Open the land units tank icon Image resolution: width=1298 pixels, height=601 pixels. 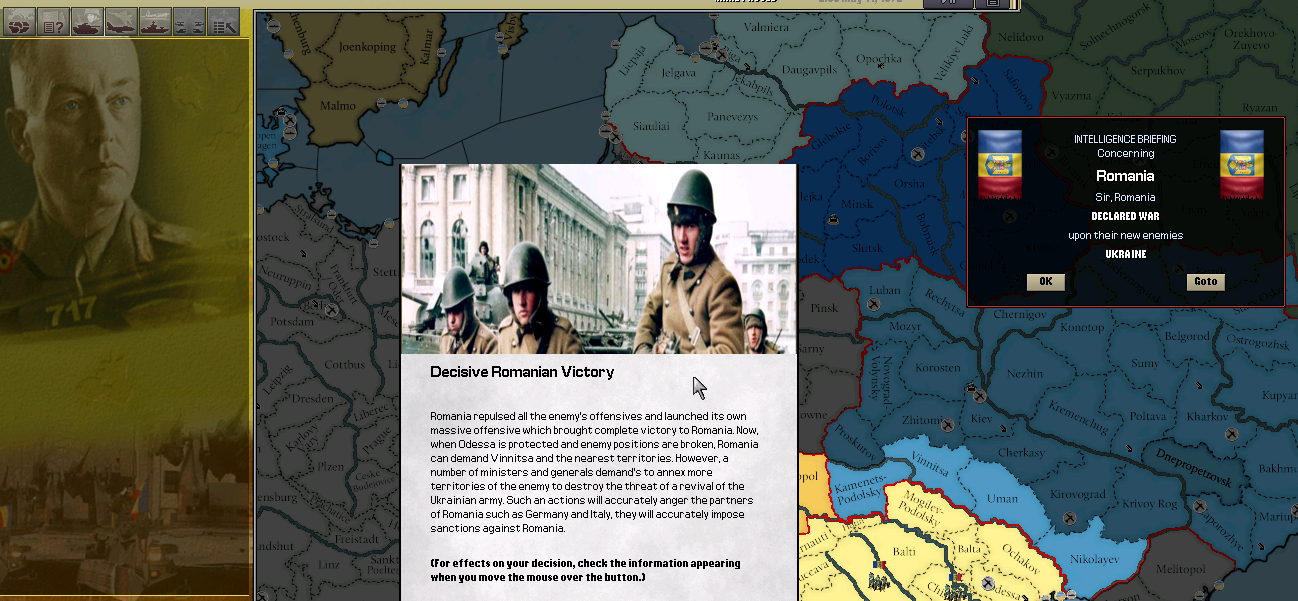[x=87, y=21]
